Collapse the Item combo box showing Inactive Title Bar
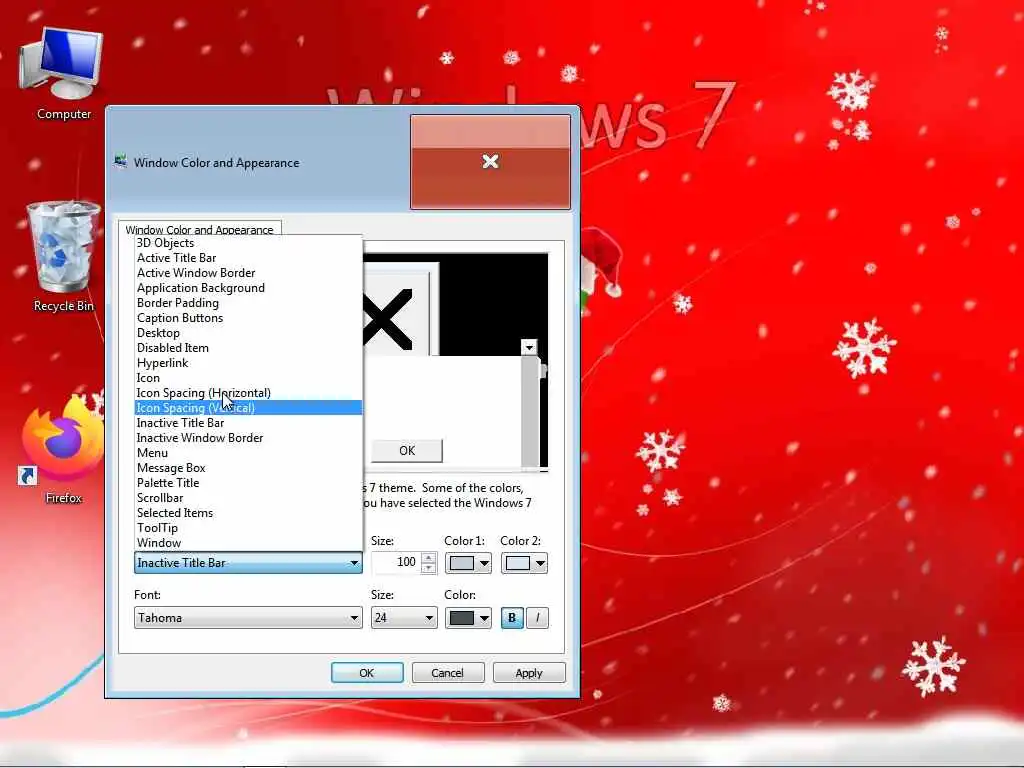1024x768 pixels. (248, 563)
